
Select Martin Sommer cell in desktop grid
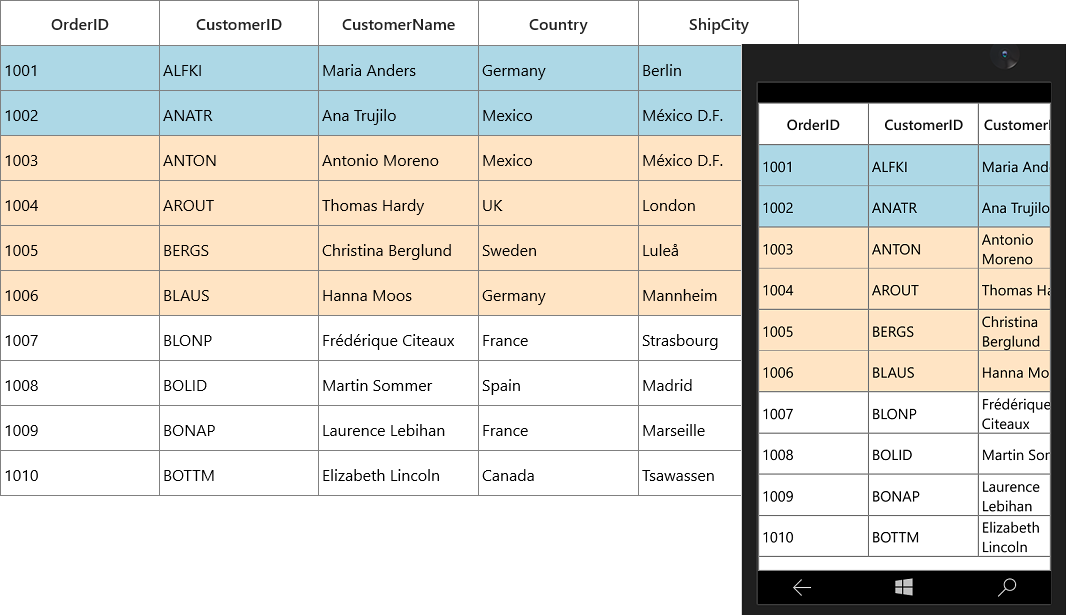click(x=398, y=383)
